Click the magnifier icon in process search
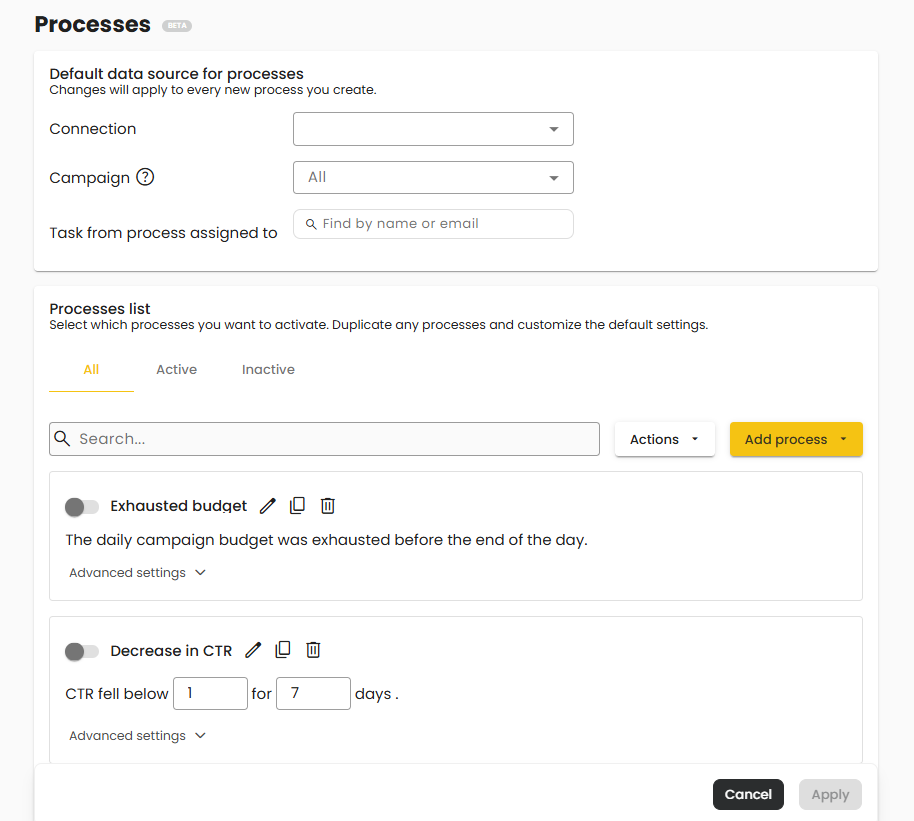The height and width of the screenshot is (821, 914). (x=63, y=439)
